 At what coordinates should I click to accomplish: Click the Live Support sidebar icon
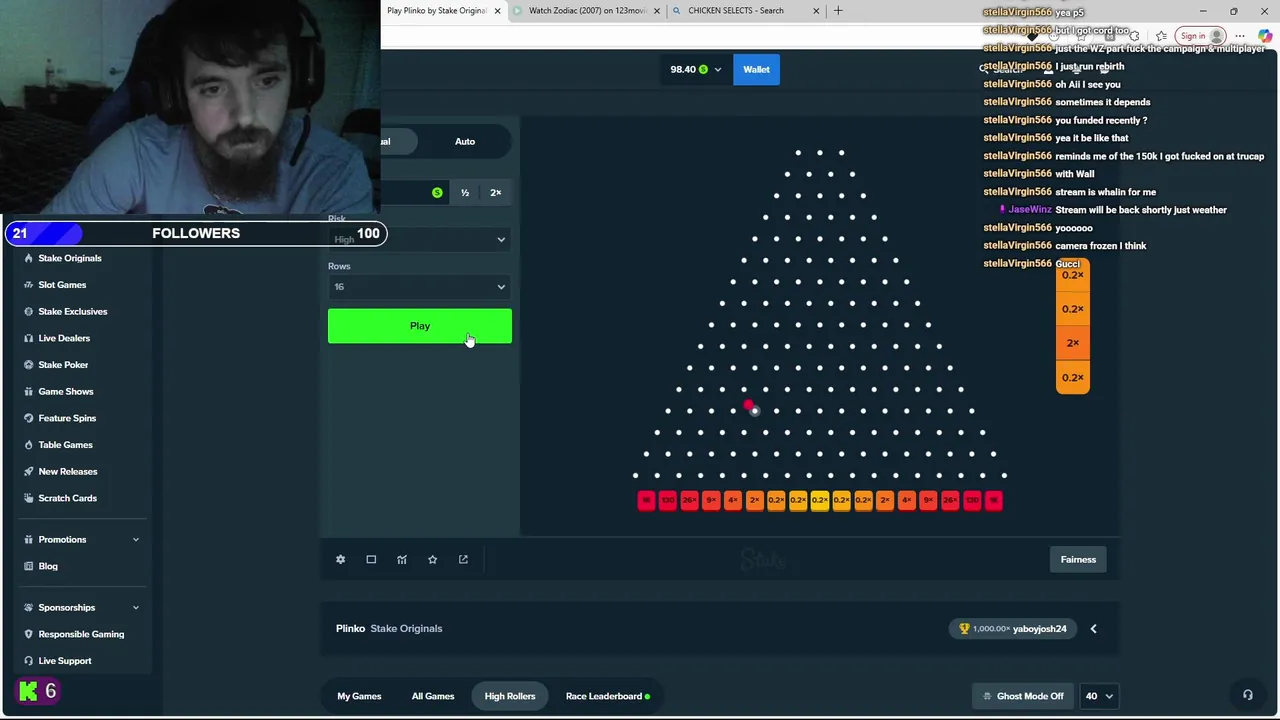[28, 661]
